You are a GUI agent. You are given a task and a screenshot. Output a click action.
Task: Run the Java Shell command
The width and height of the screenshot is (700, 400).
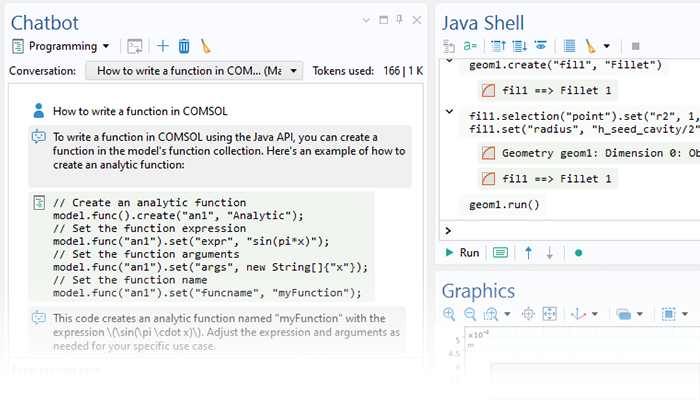coord(462,253)
